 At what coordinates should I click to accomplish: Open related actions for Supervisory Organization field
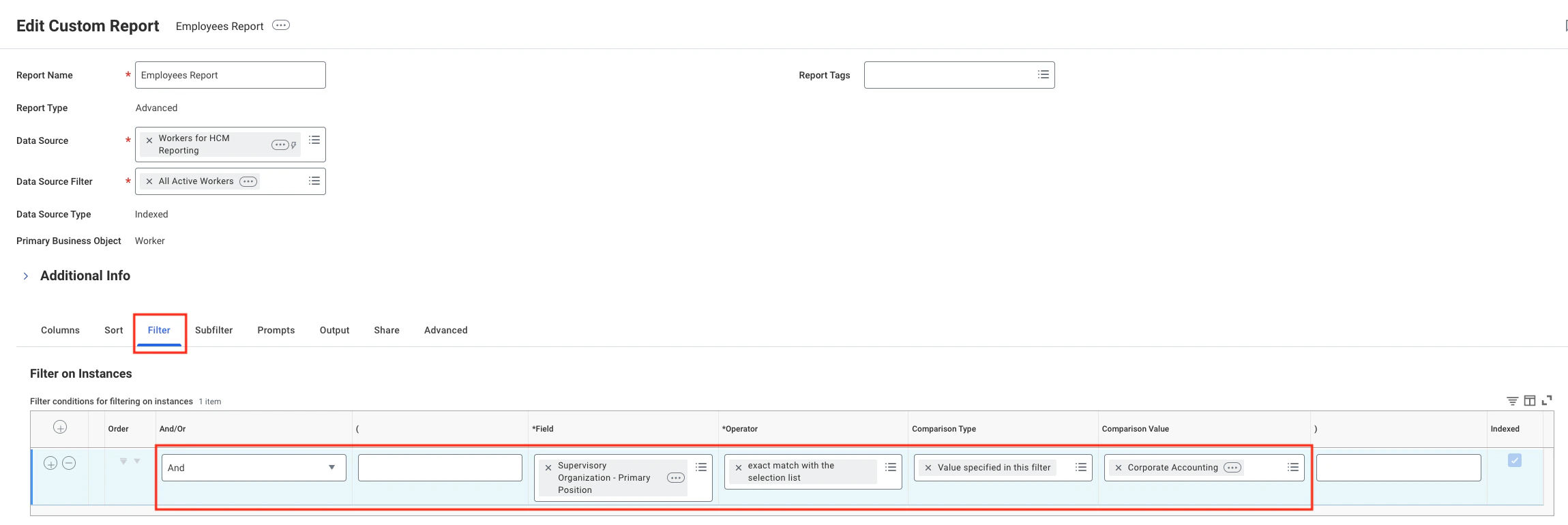676,478
